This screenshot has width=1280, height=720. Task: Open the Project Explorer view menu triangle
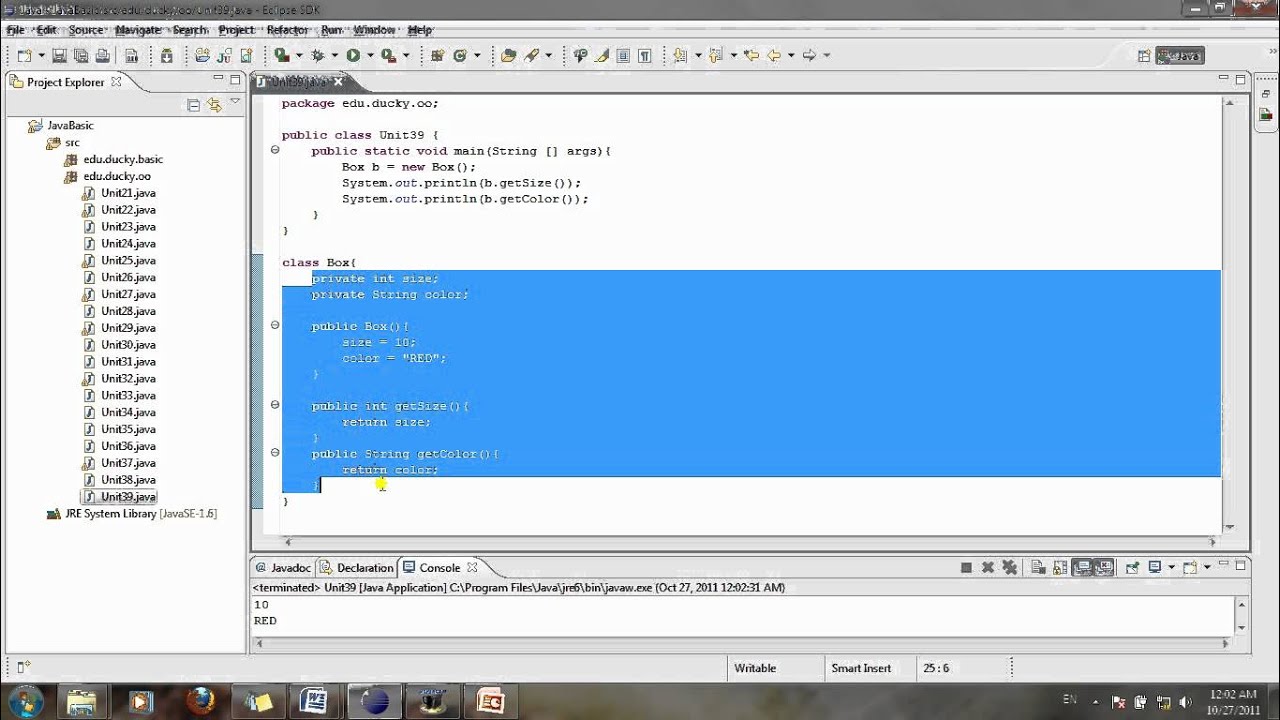[235, 102]
